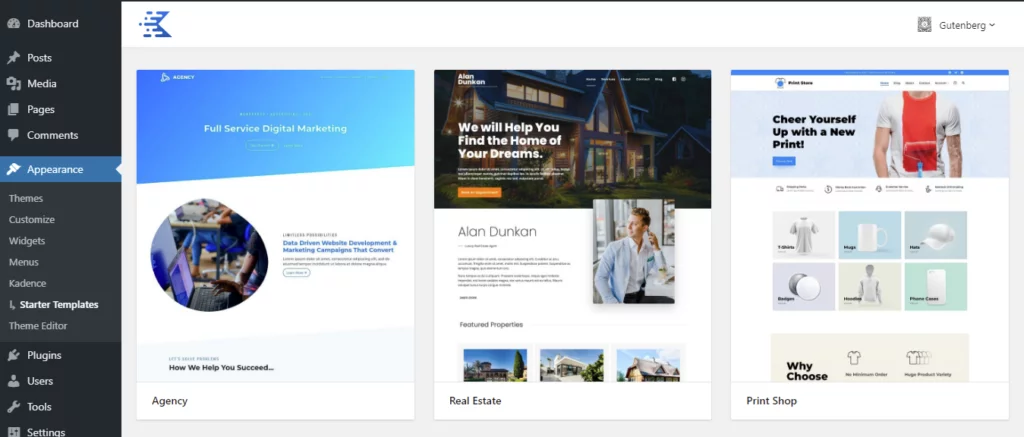Open the Gutenberg page builder dropdown
This screenshot has height=437, width=1024.
[957, 25]
